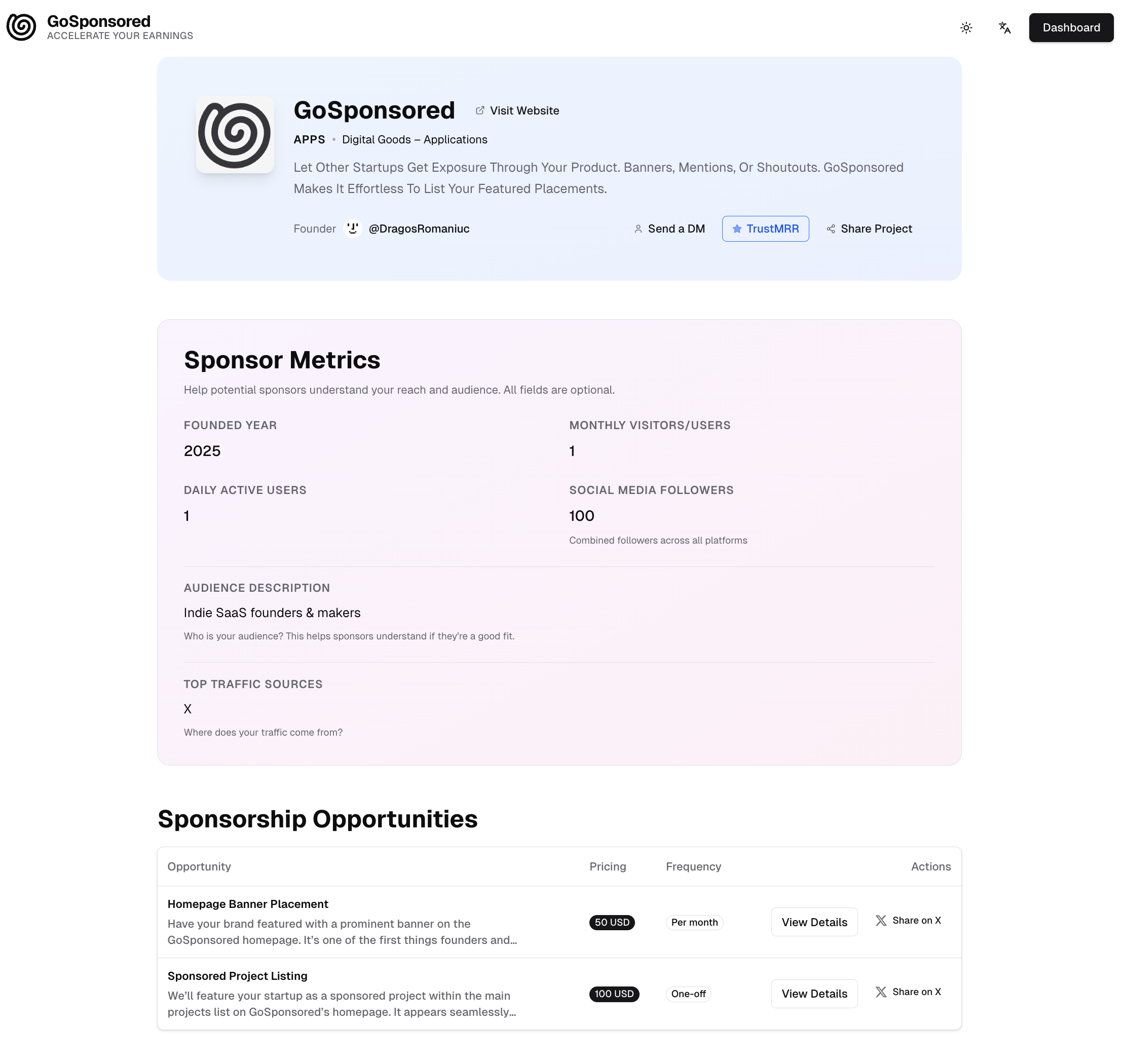The height and width of the screenshot is (1064, 1122).
Task: Share Homepage Banner Placement on X
Action: 908,920
